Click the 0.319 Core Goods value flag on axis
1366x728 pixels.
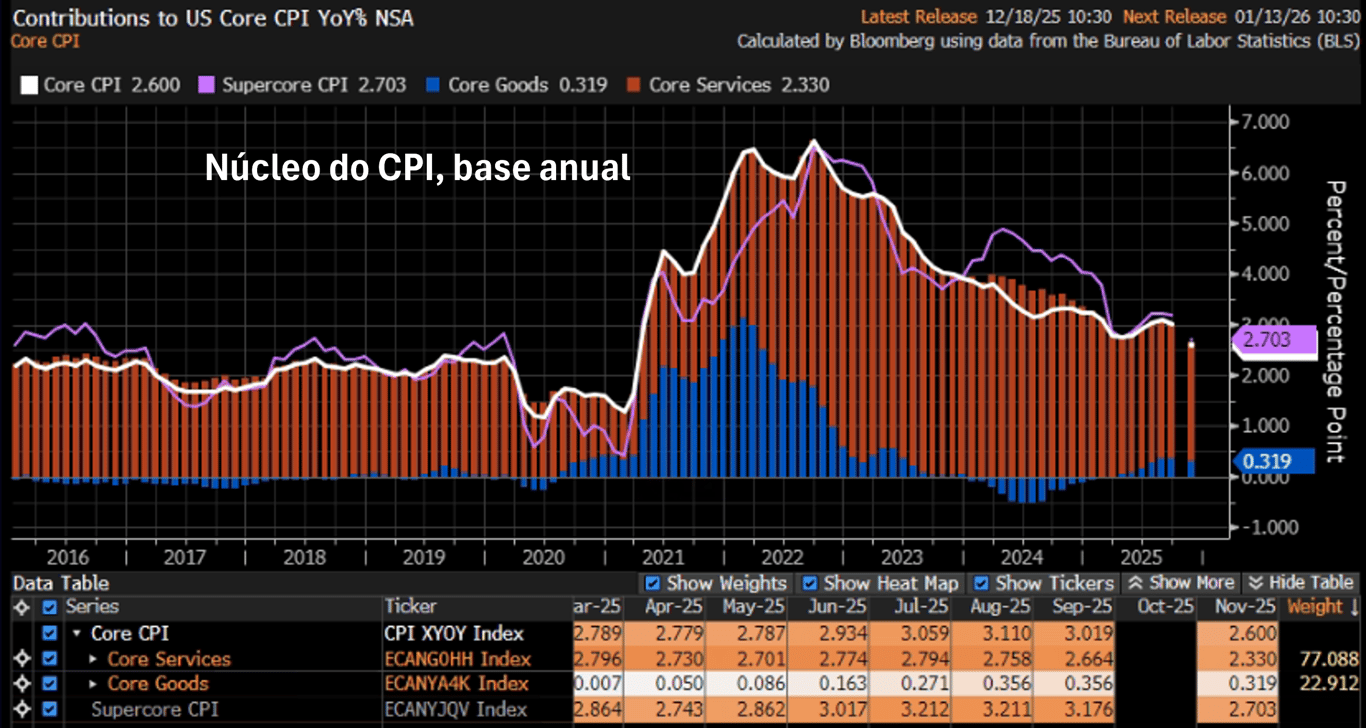1274,461
